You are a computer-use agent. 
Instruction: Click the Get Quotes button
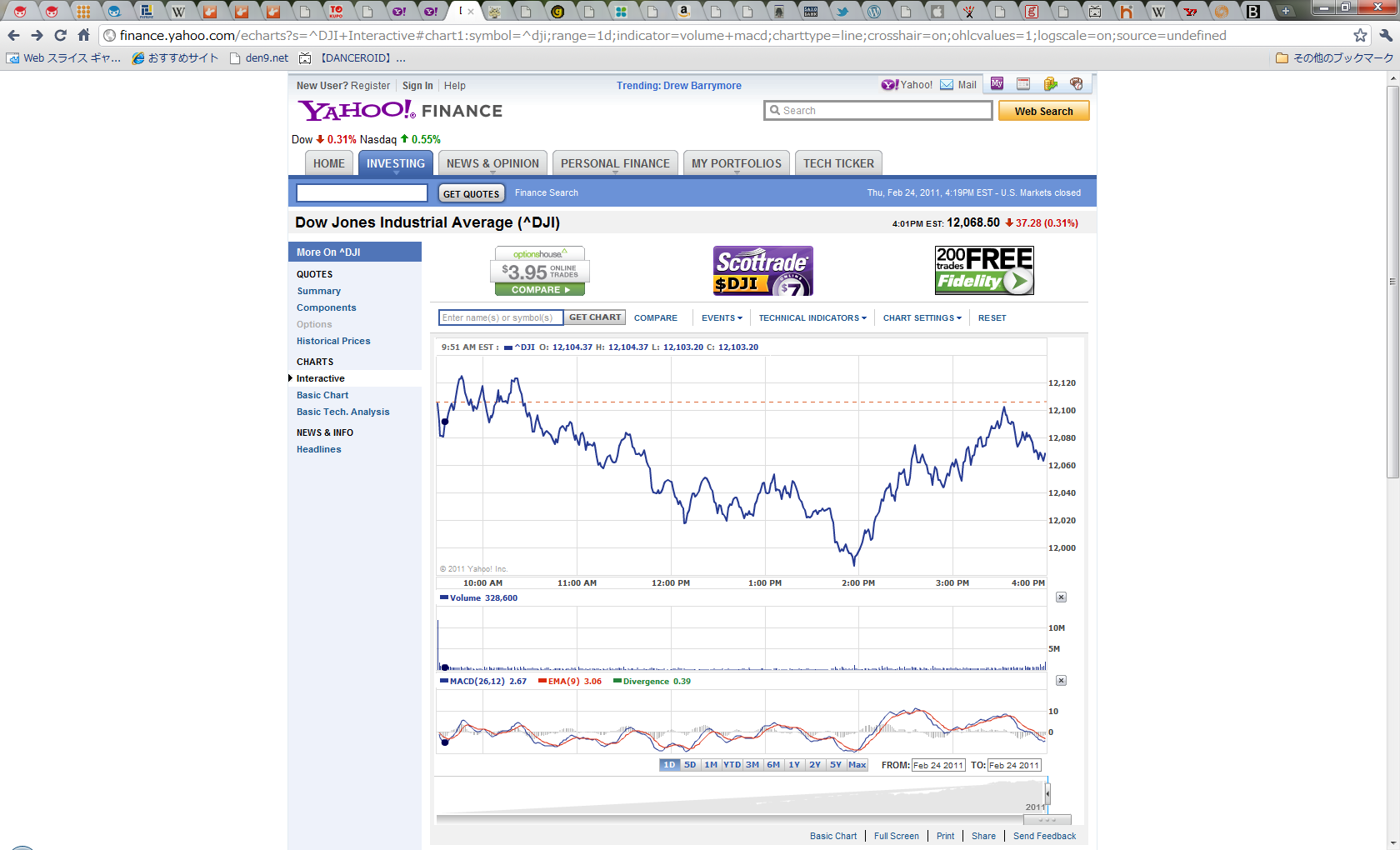coord(472,193)
